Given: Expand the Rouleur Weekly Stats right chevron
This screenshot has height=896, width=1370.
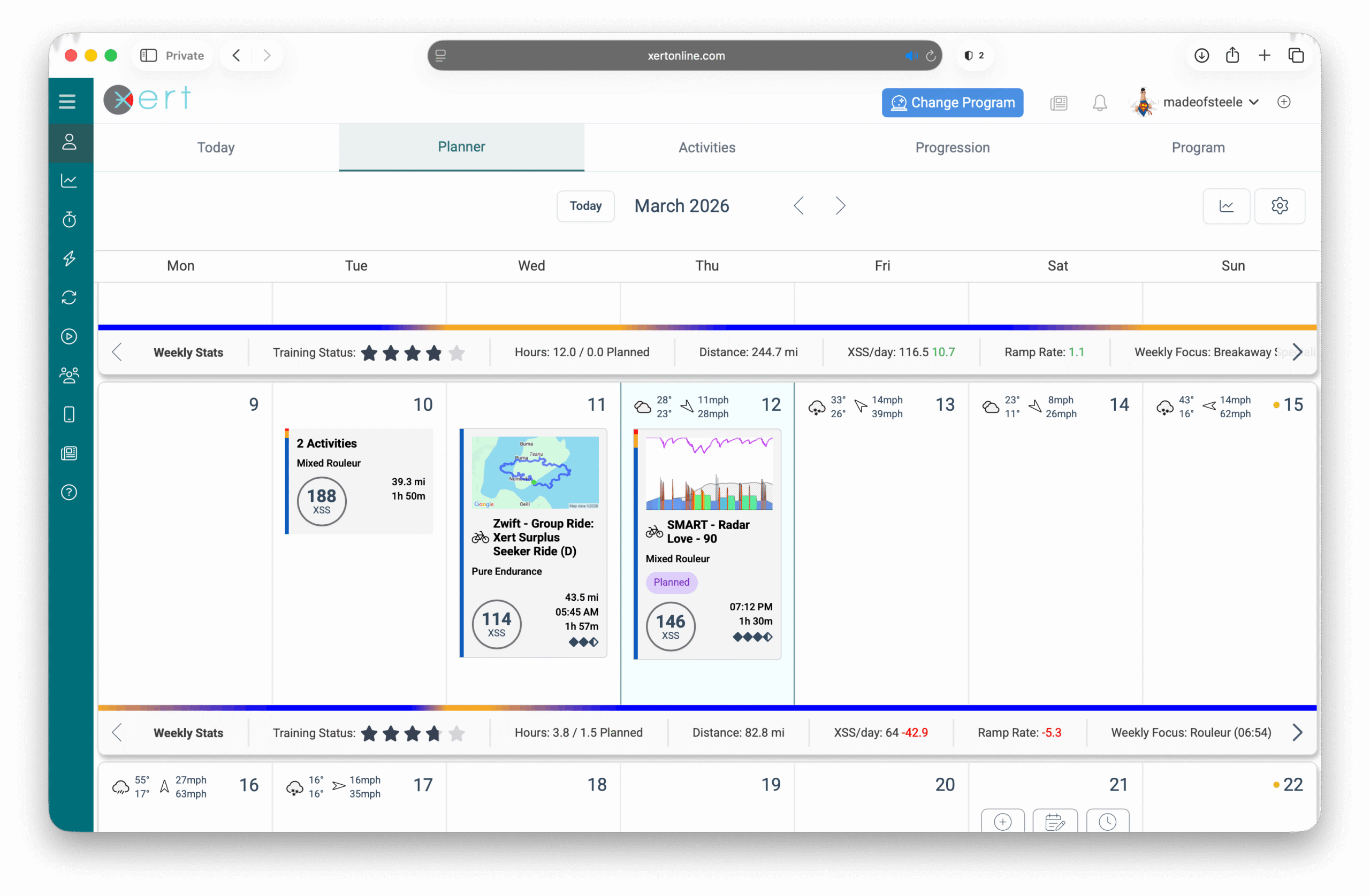Looking at the screenshot, I should click(1297, 732).
